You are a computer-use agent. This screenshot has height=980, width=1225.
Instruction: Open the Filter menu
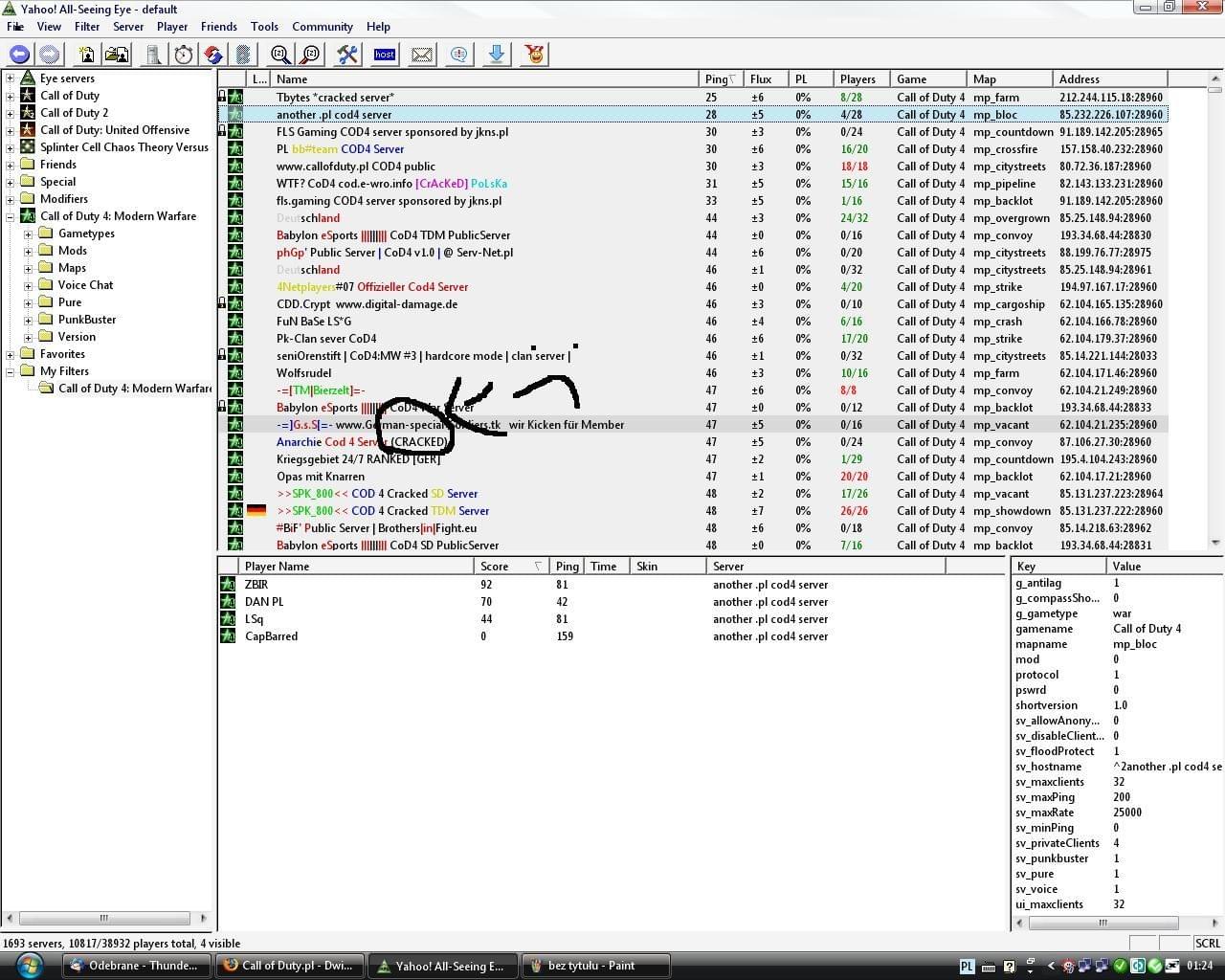pos(87,27)
